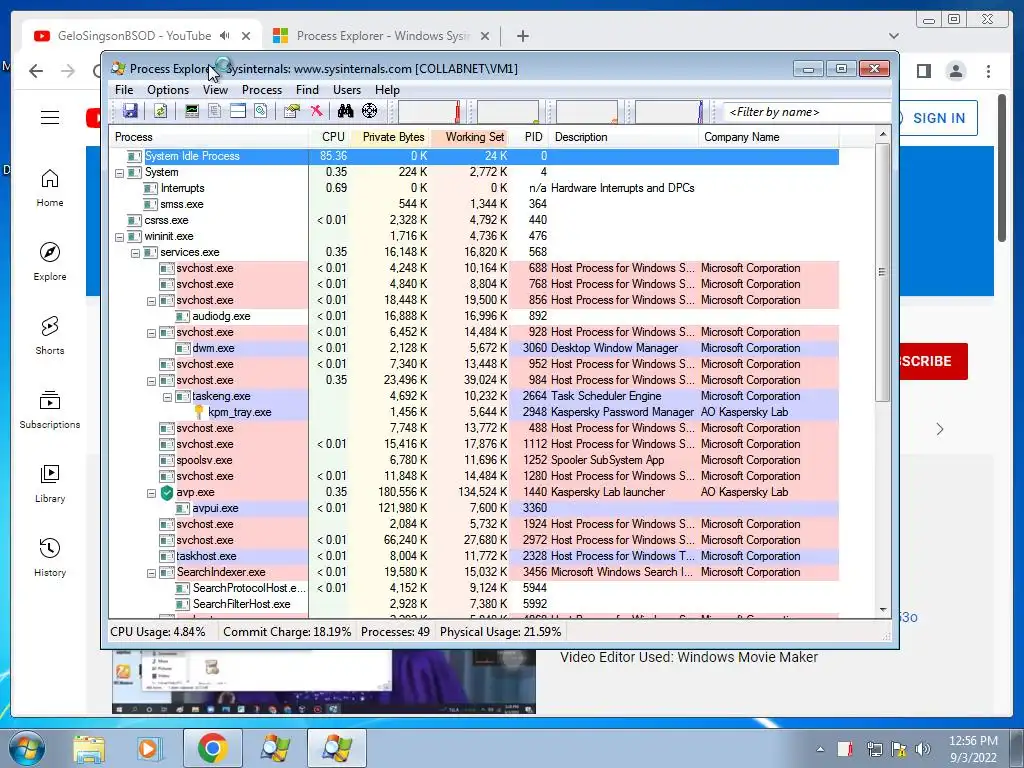Open YouTube Library in sidebar
Image resolution: width=1024 pixels, height=768 pixels.
[x=50, y=483]
